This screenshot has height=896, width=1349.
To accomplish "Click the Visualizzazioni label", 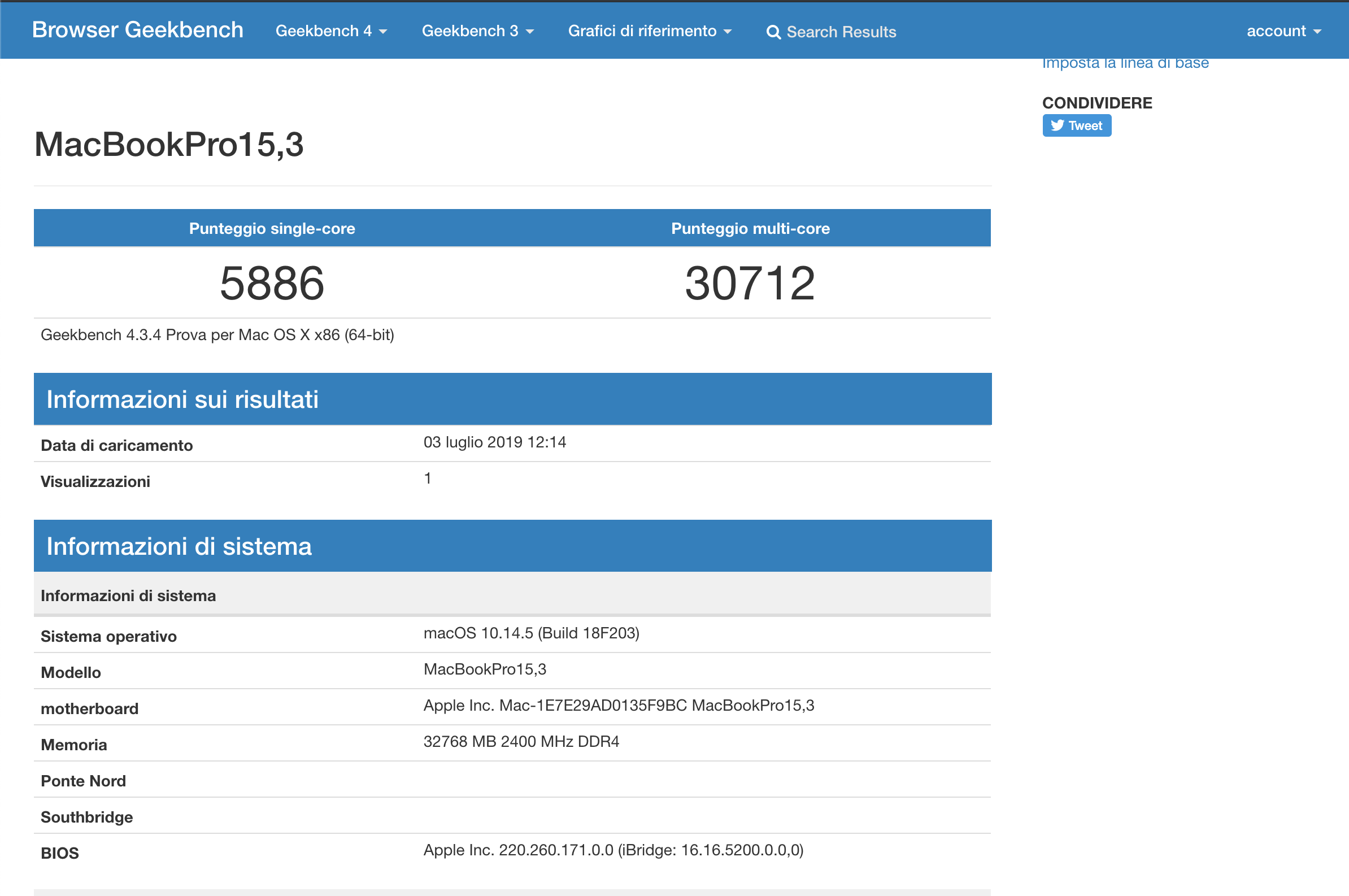I will pos(95,482).
